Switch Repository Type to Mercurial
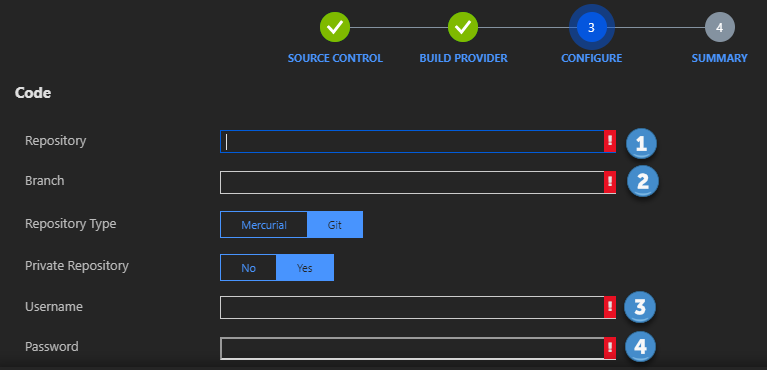This screenshot has width=767, height=370. click(264, 225)
